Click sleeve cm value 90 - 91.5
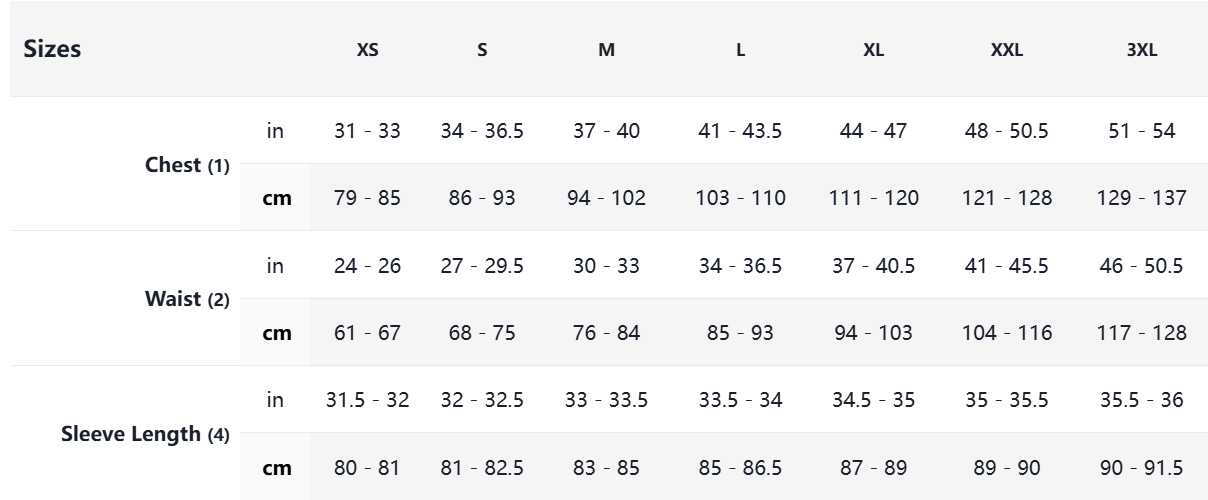 1141,468
